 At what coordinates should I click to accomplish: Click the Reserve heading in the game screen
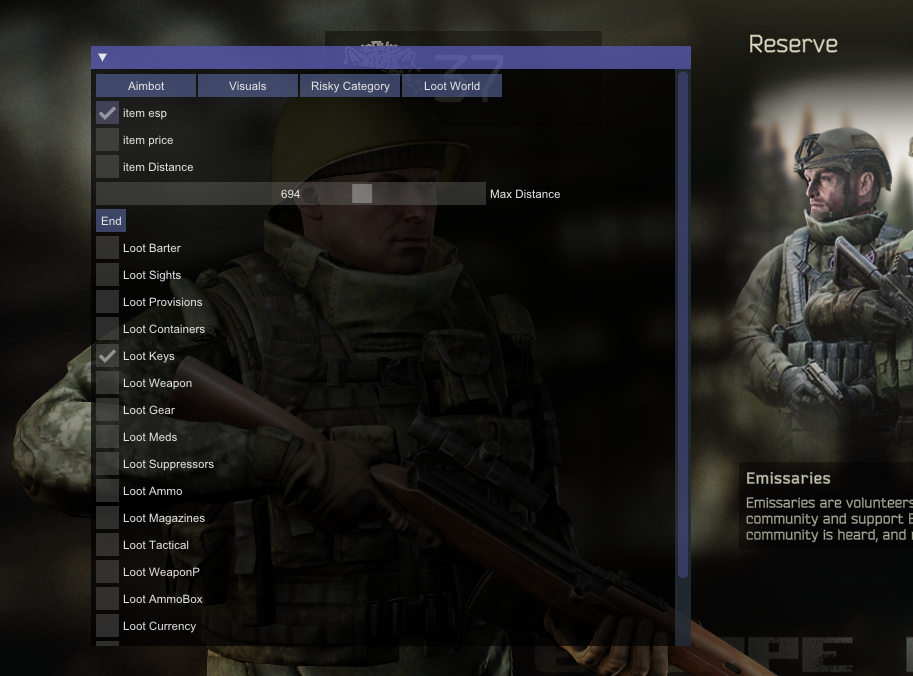(x=793, y=44)
